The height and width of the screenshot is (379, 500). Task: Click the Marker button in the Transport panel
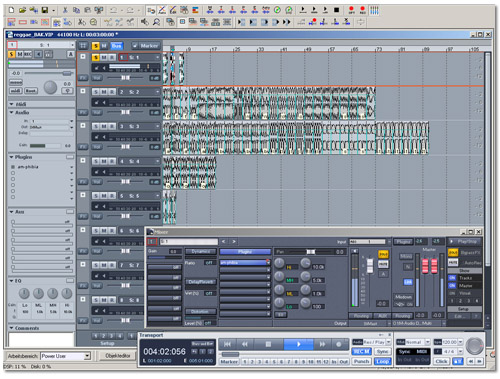229,361
